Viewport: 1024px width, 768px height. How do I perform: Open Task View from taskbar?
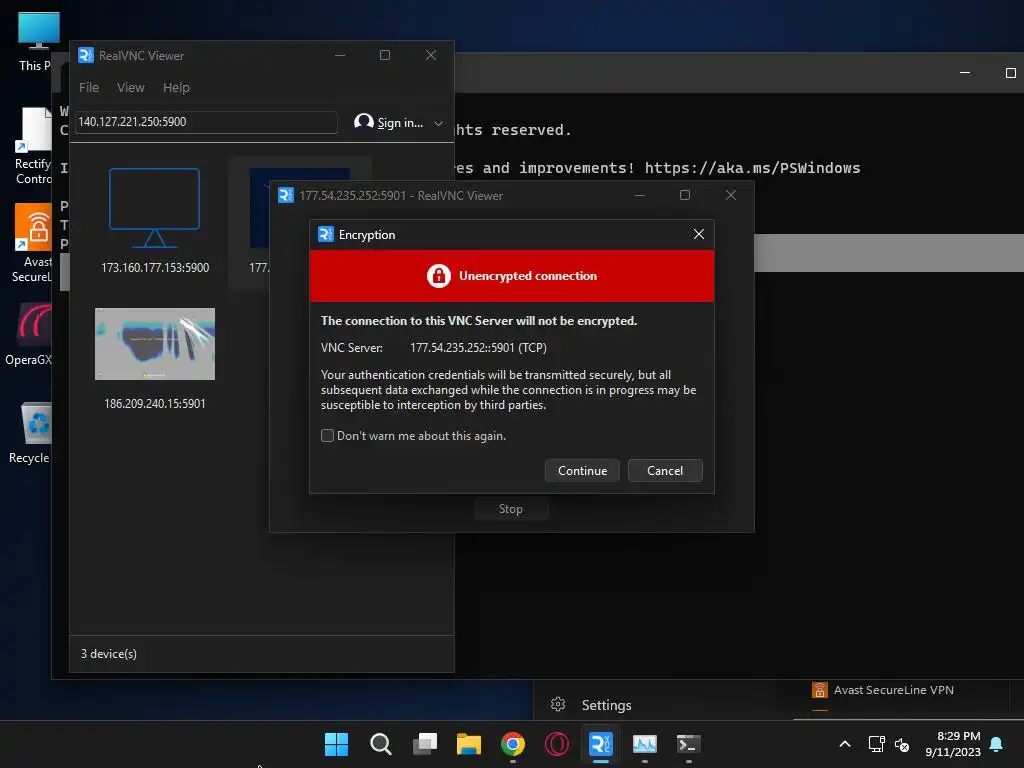424,744
